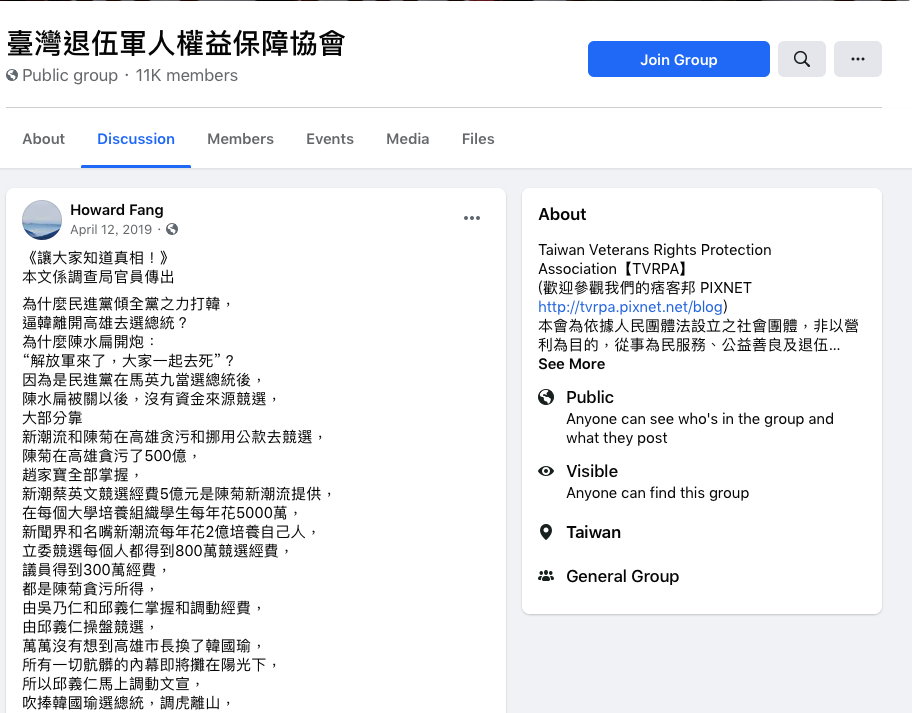The image size is (912, 713).
Task: Go to the Events tab
Action: 330,139
